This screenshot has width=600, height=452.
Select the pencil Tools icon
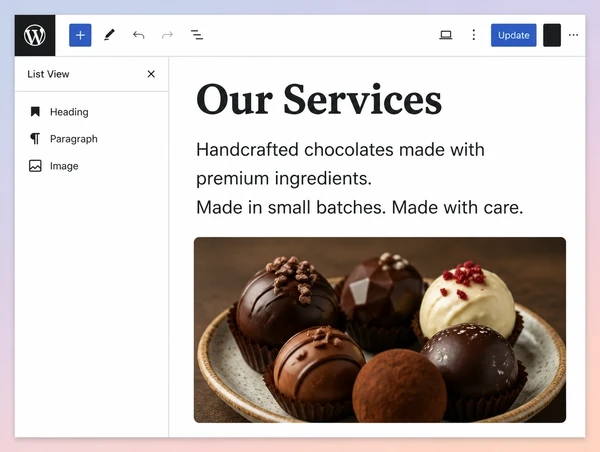tap(109, 35)
